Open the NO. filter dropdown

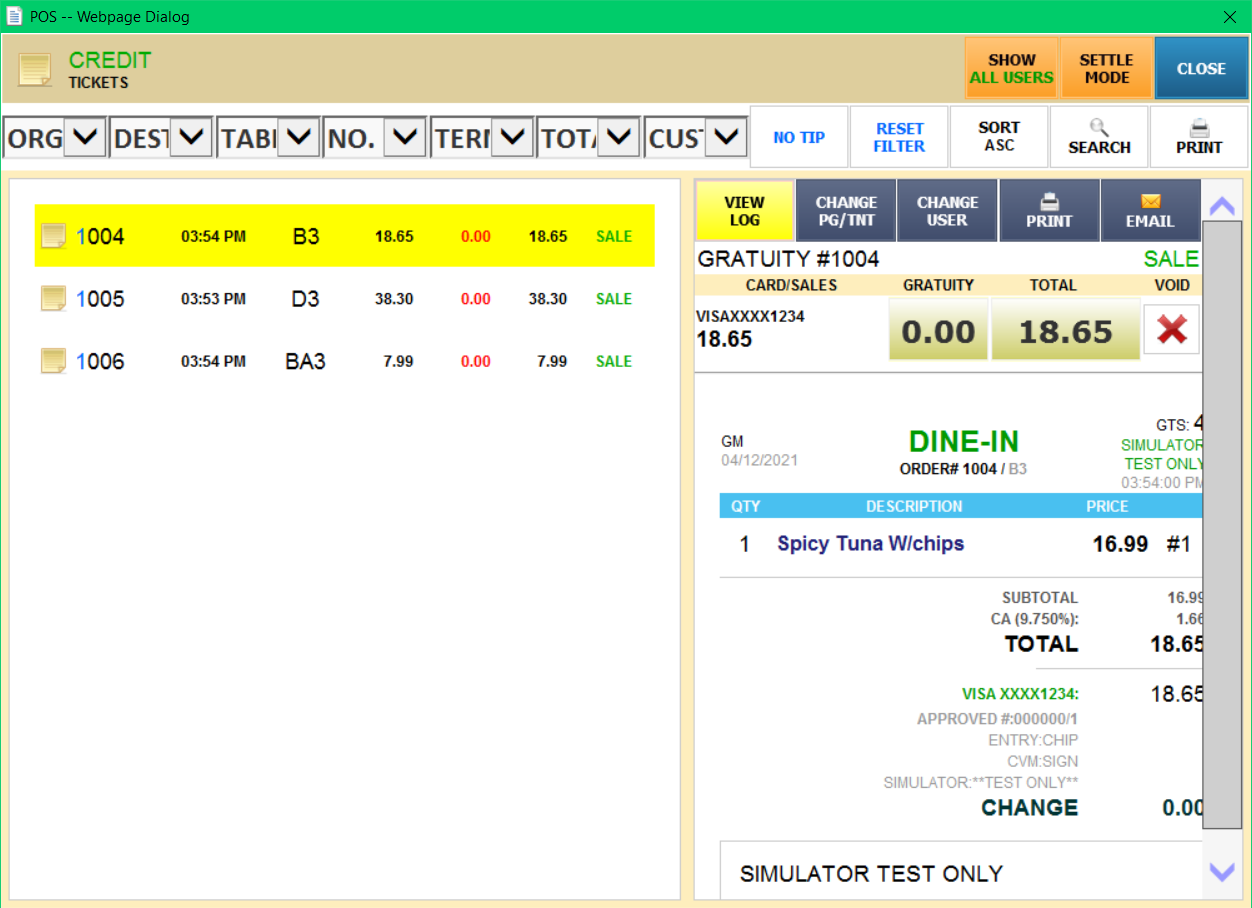pyautogui.click(x=405, y=137)
